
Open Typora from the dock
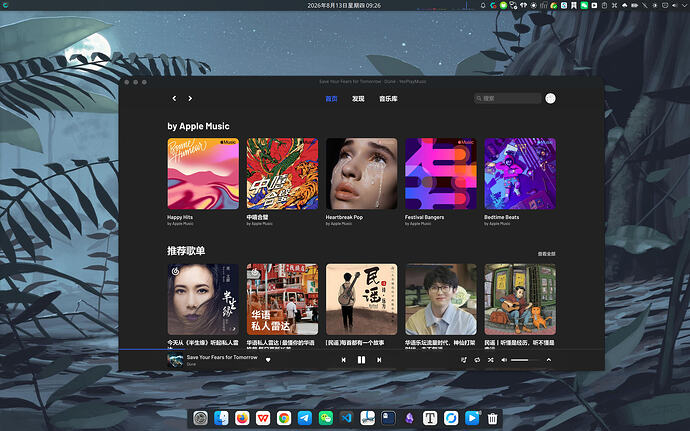pos(430,418)
